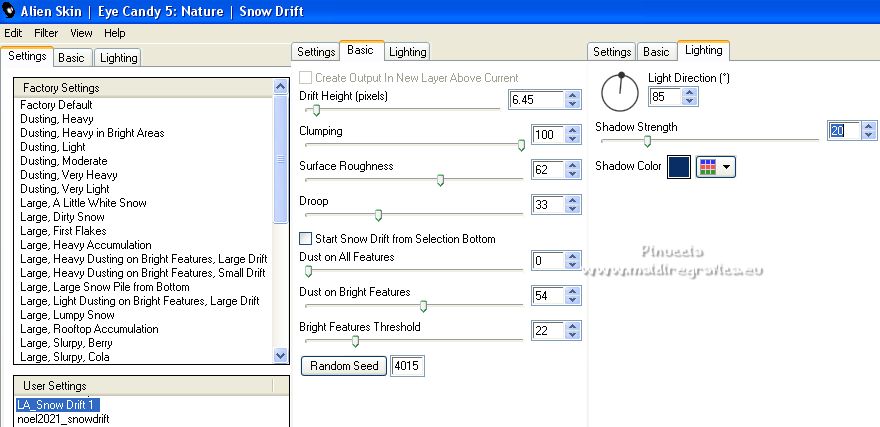Click the Bright Features Threshold value field 22
Screen dimensions: 880x427
[x=548, y=330]
